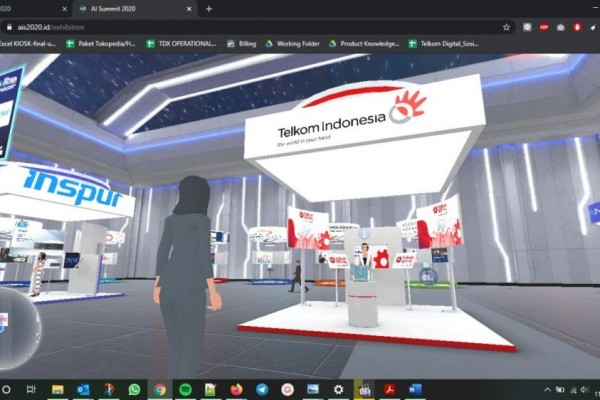Open Telegram from taskbar

coord(262,390)
